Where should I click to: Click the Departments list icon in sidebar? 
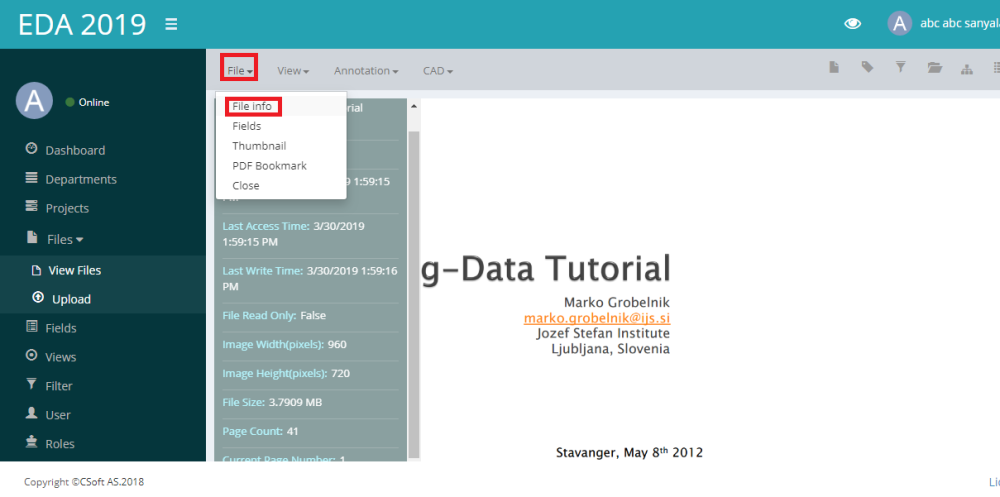(x=31, y=178)
